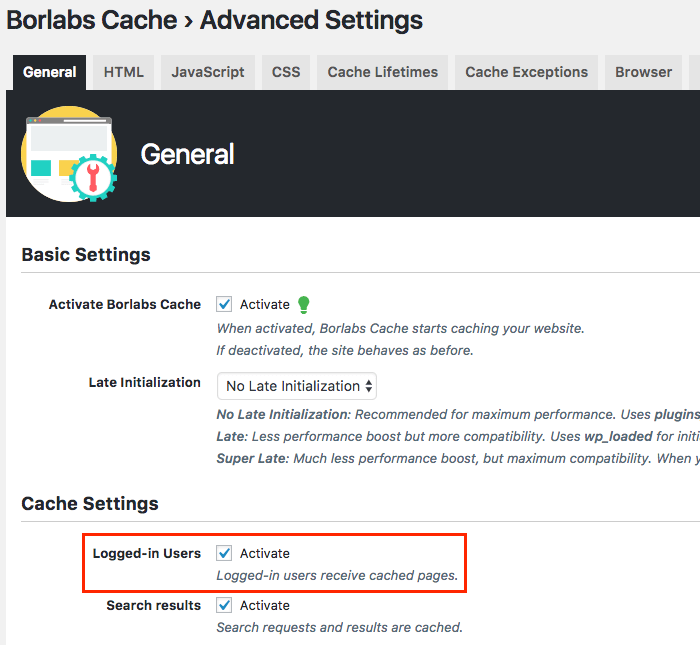Image resolution: width=700 pixels, height=645 pixels.
Task: Switch to the Browser tab
Action: pos(644,72)
